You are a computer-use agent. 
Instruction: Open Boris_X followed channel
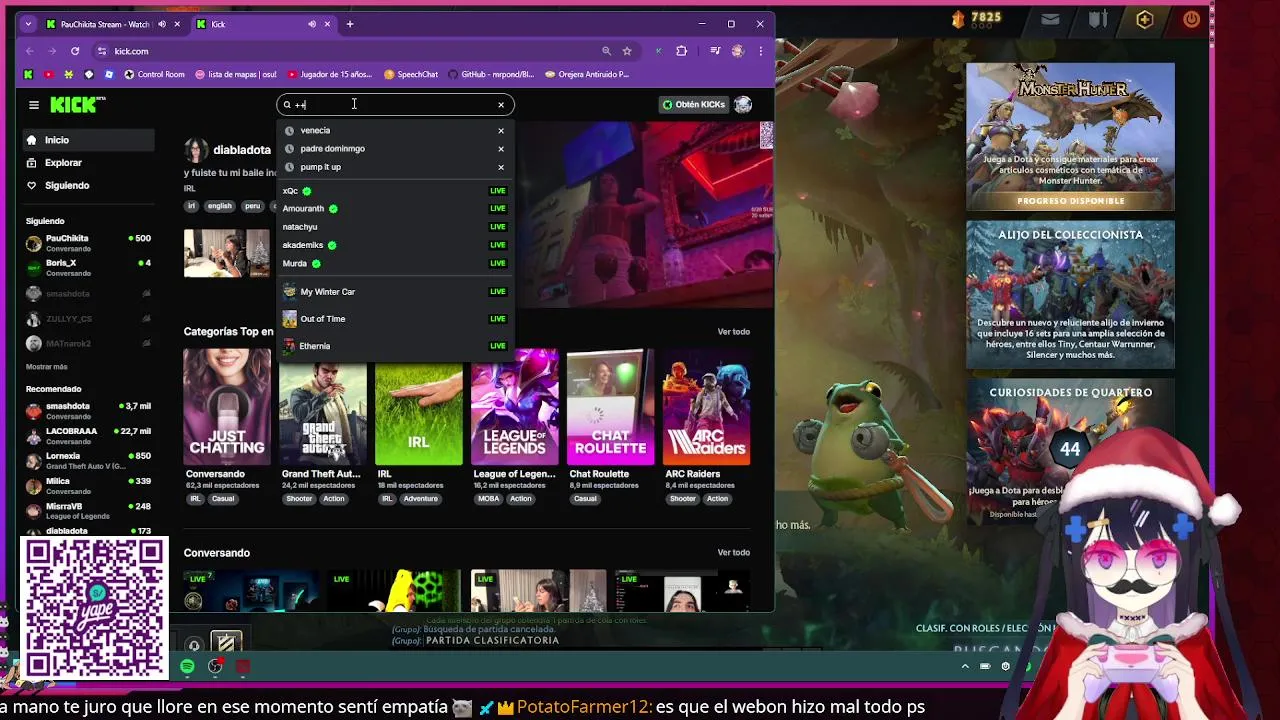[x=88, y=268]
